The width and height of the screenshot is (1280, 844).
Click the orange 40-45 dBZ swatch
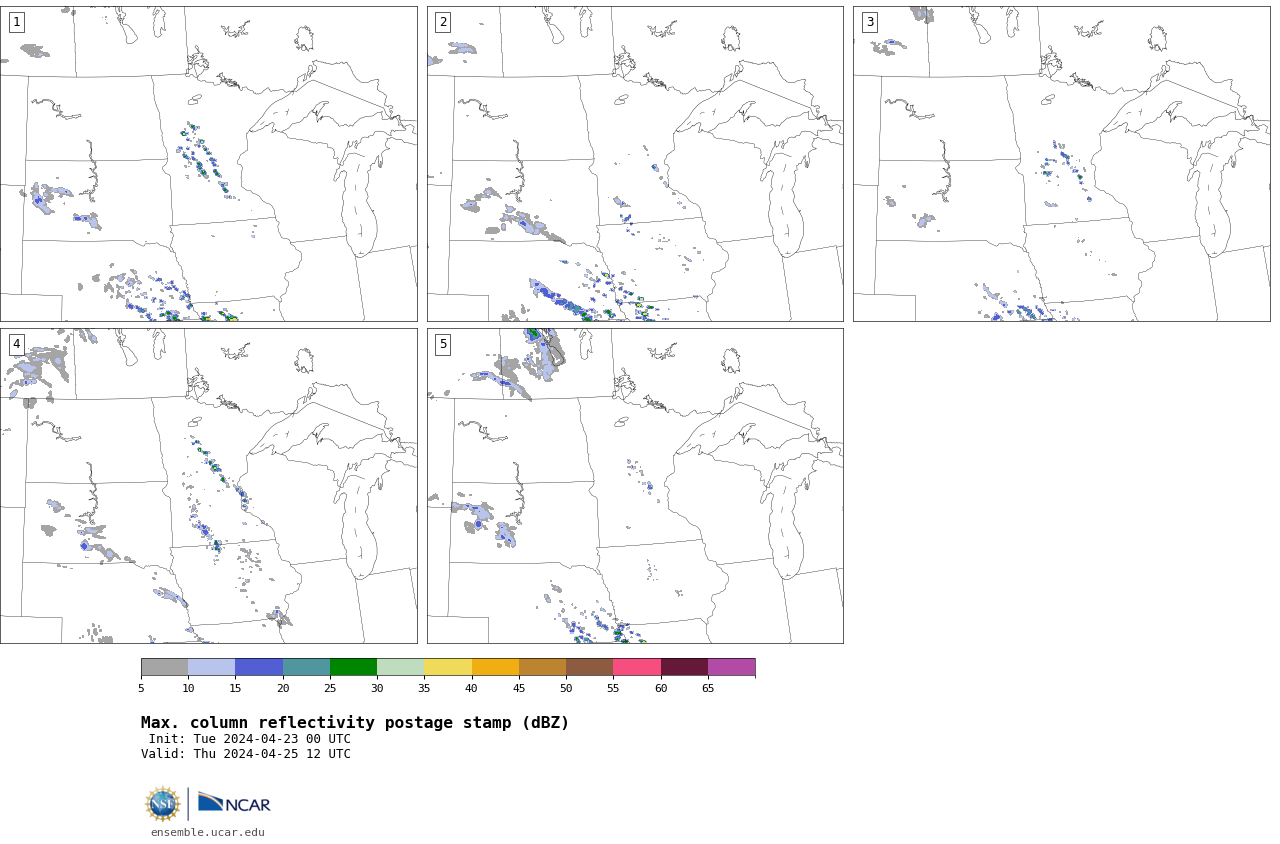coord(495,667)
